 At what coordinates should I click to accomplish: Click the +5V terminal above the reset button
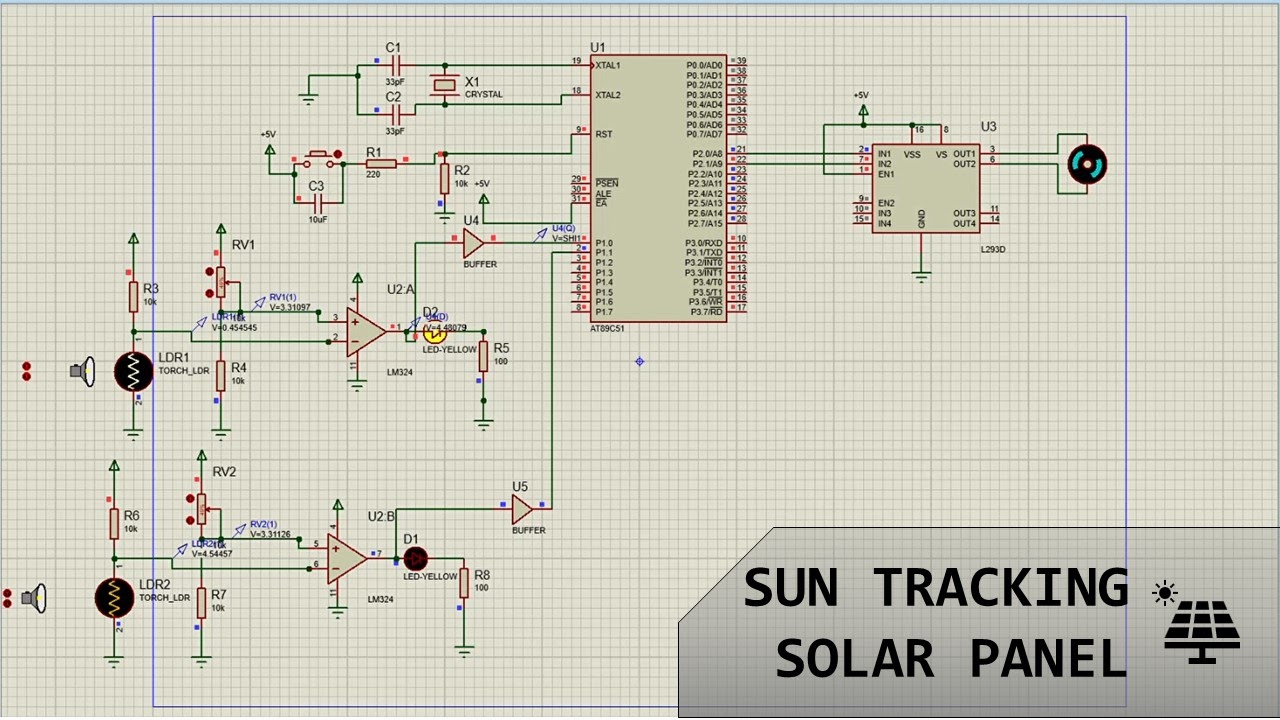tap(268, 149)
